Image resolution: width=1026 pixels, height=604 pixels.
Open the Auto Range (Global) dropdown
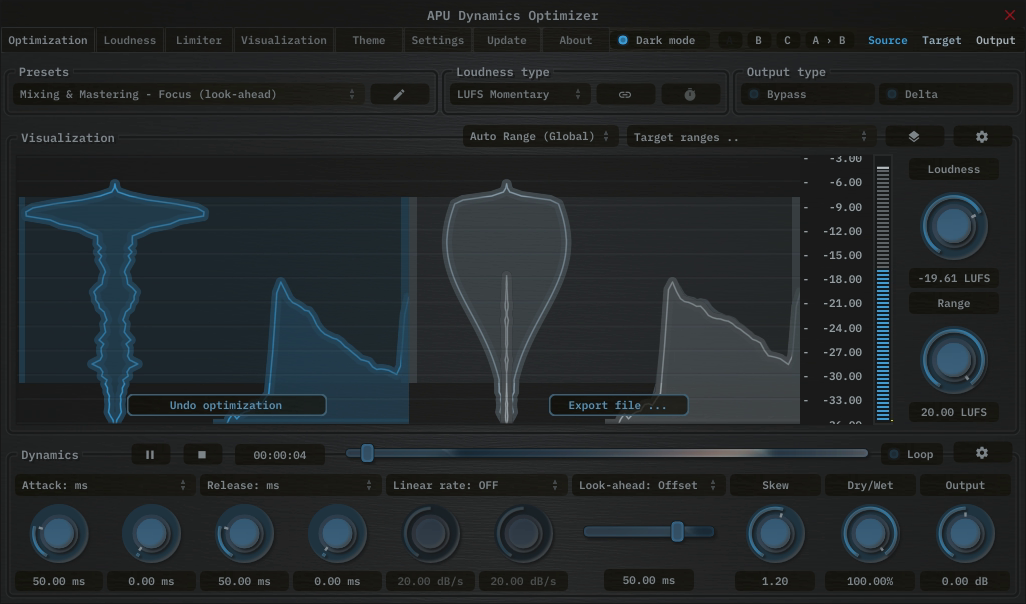click(540, 136)
